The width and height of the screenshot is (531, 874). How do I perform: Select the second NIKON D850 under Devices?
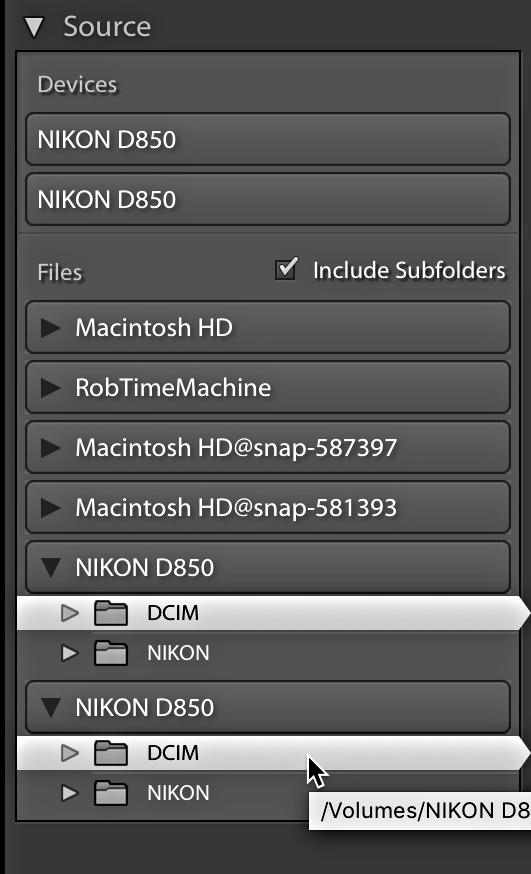(x=268, y=200)
